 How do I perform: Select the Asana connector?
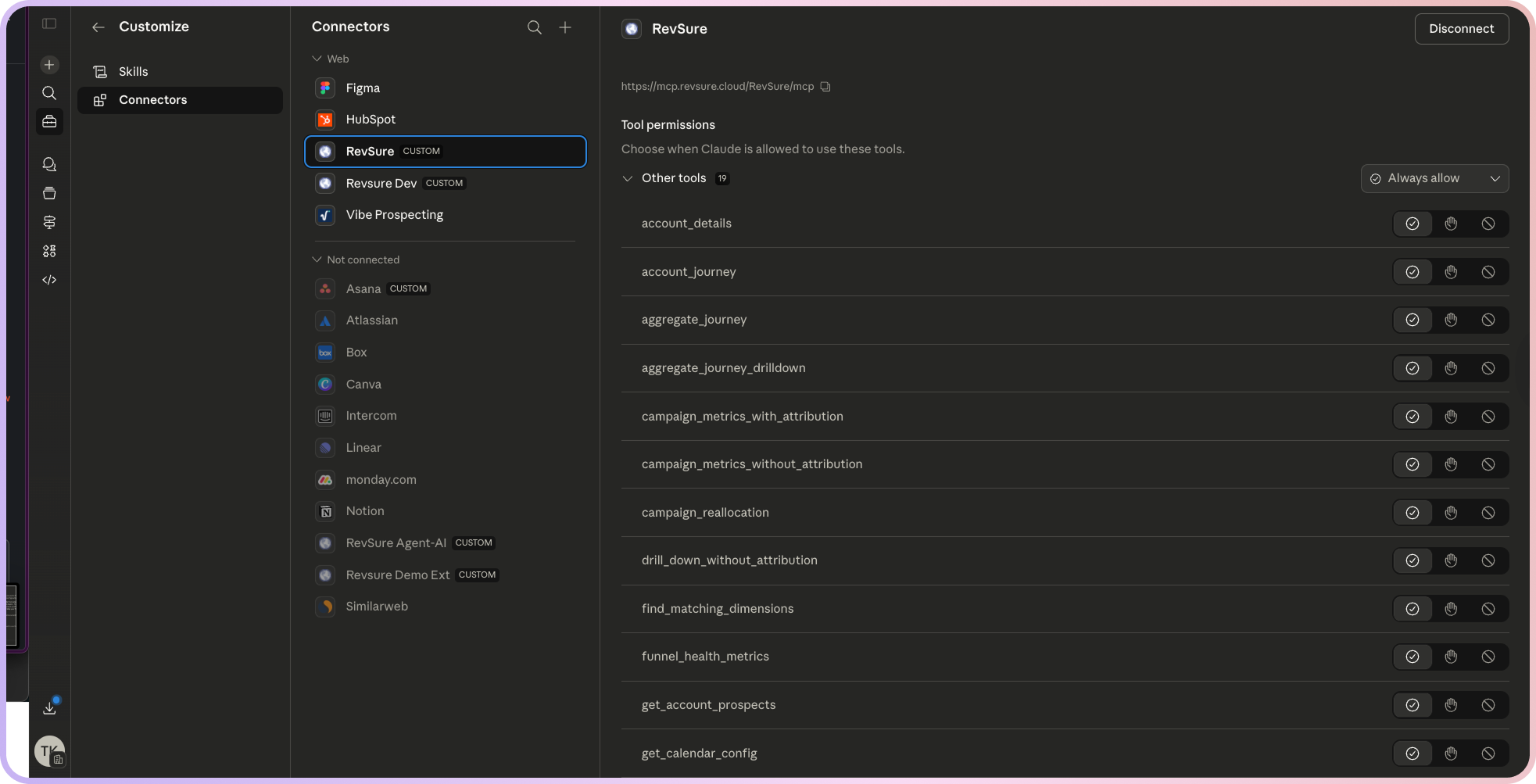[x=445, y=288]
